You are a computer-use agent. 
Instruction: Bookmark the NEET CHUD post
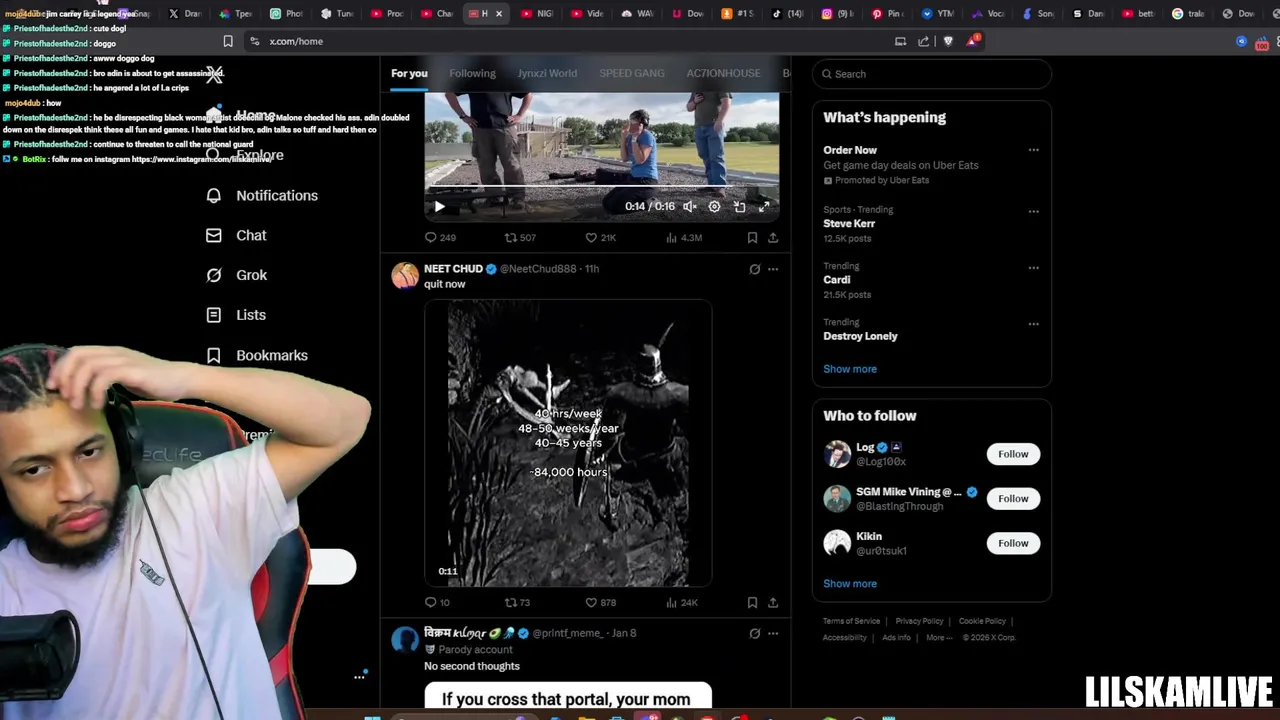(752, 602)
